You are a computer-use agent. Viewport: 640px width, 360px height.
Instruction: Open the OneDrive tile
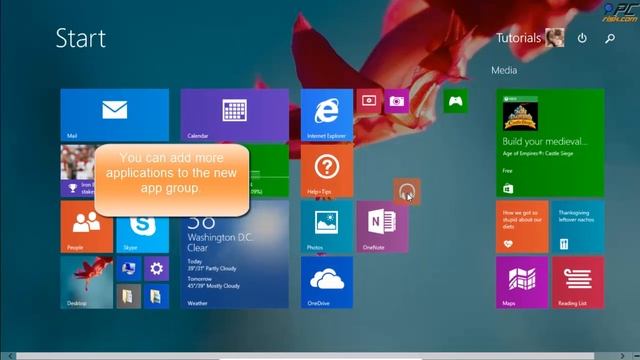coord(327,282)
